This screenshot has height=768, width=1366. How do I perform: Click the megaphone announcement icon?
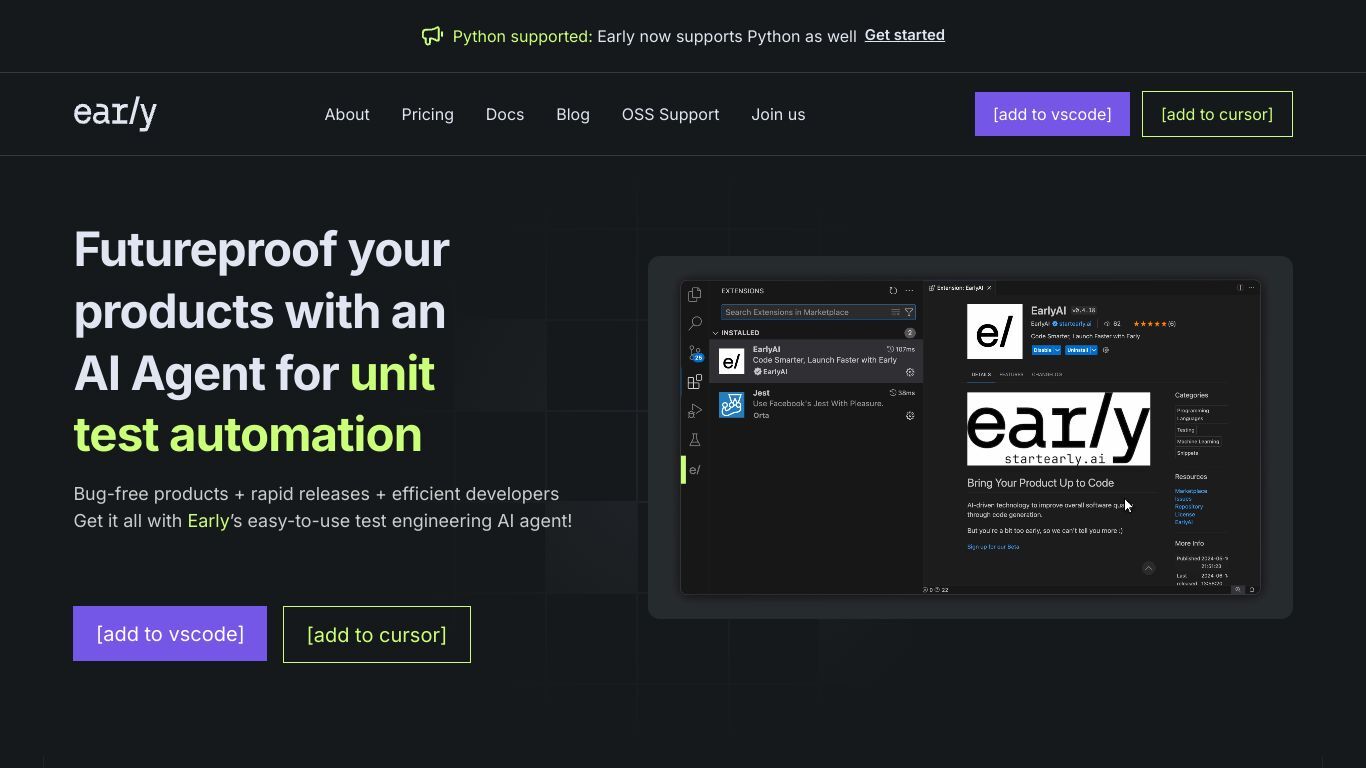pos(432,36)
